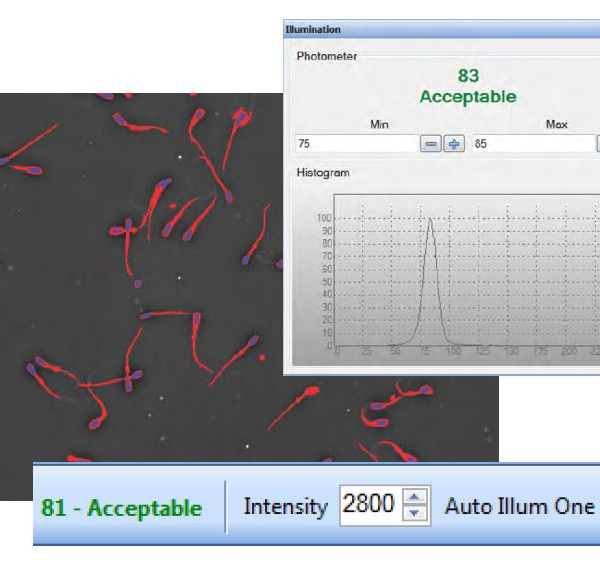Click the Min column label
The image size is (600, 569).
380,124
